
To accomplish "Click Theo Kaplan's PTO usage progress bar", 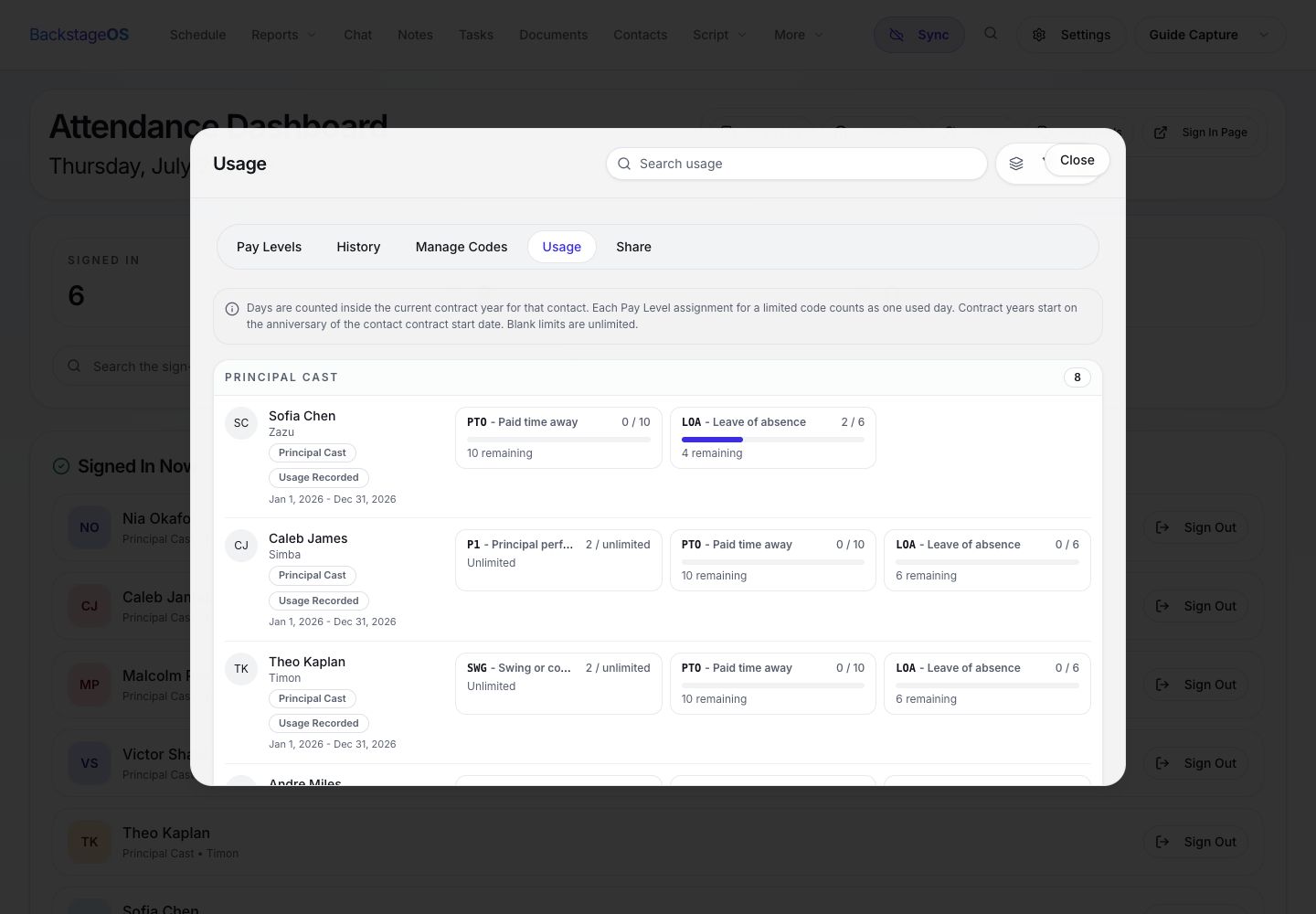I will click(773, 685).
